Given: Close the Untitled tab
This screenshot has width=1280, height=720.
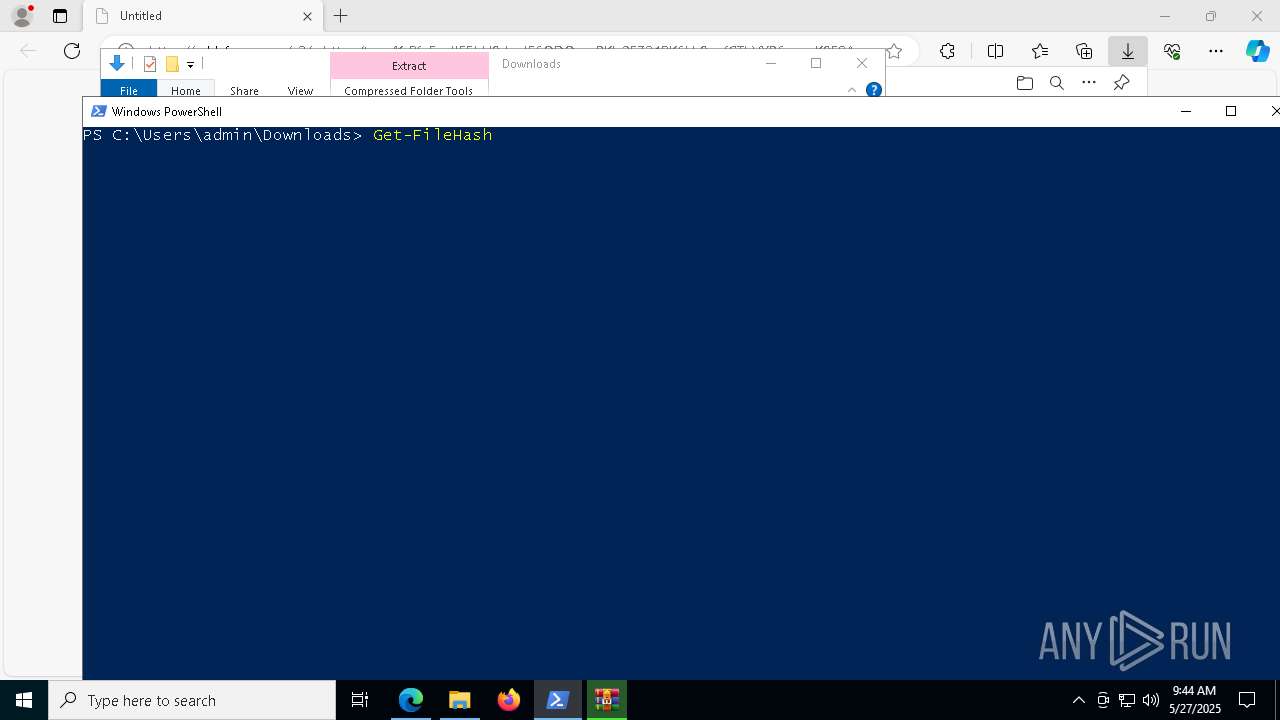Looking at the screenshot, I should coord(307,16).
